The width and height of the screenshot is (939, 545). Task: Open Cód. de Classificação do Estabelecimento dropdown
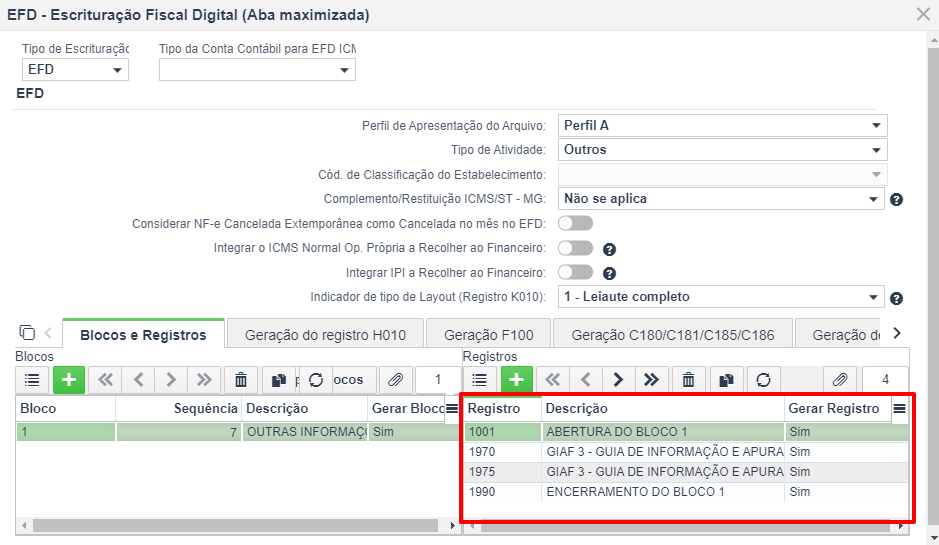(722, 174)
